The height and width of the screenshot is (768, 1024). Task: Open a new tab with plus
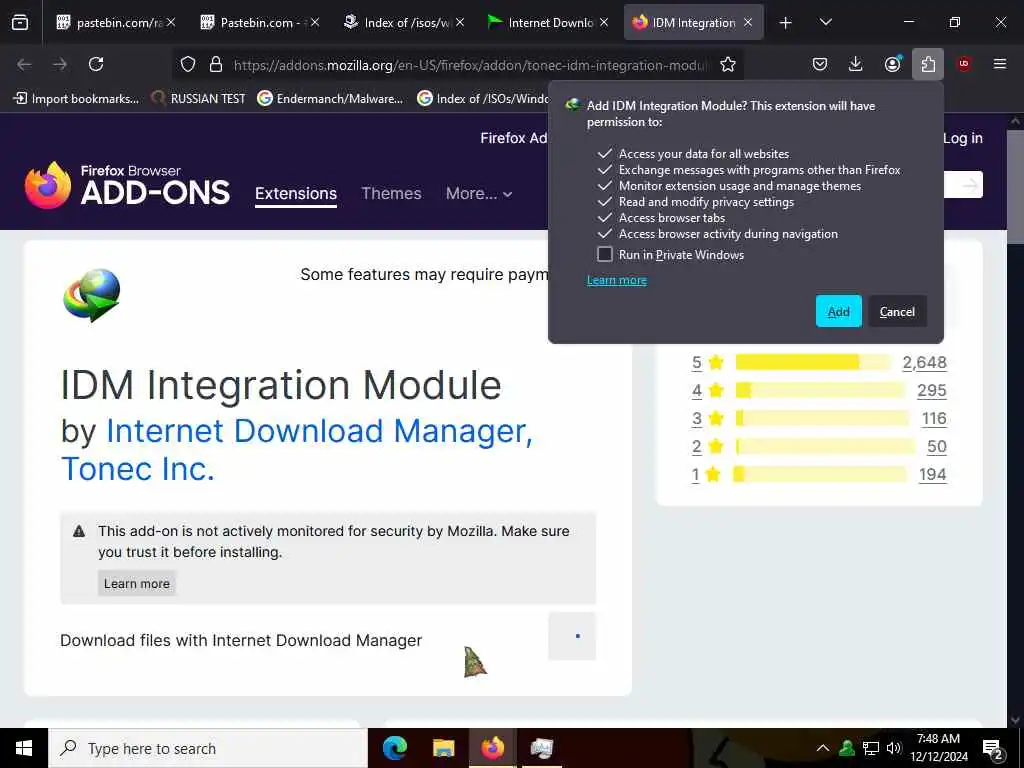point(786,23)
